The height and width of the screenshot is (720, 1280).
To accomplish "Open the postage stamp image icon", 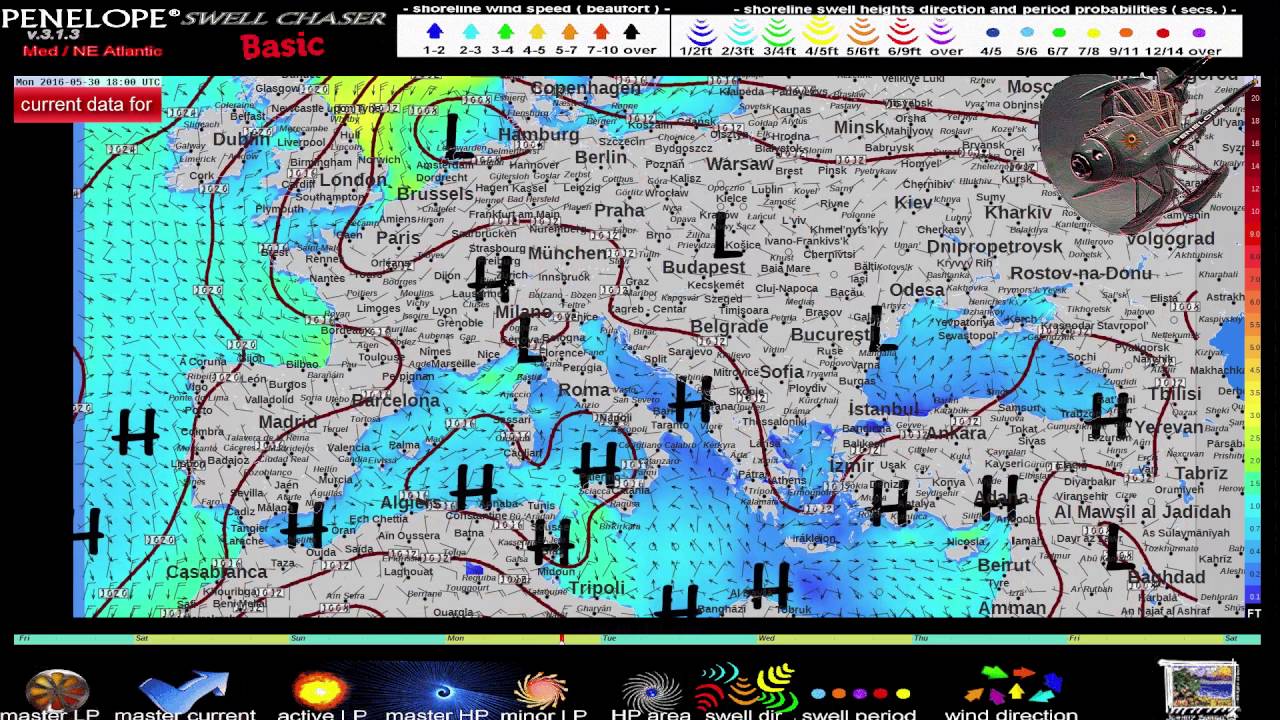I will [x=1198, y=688].
